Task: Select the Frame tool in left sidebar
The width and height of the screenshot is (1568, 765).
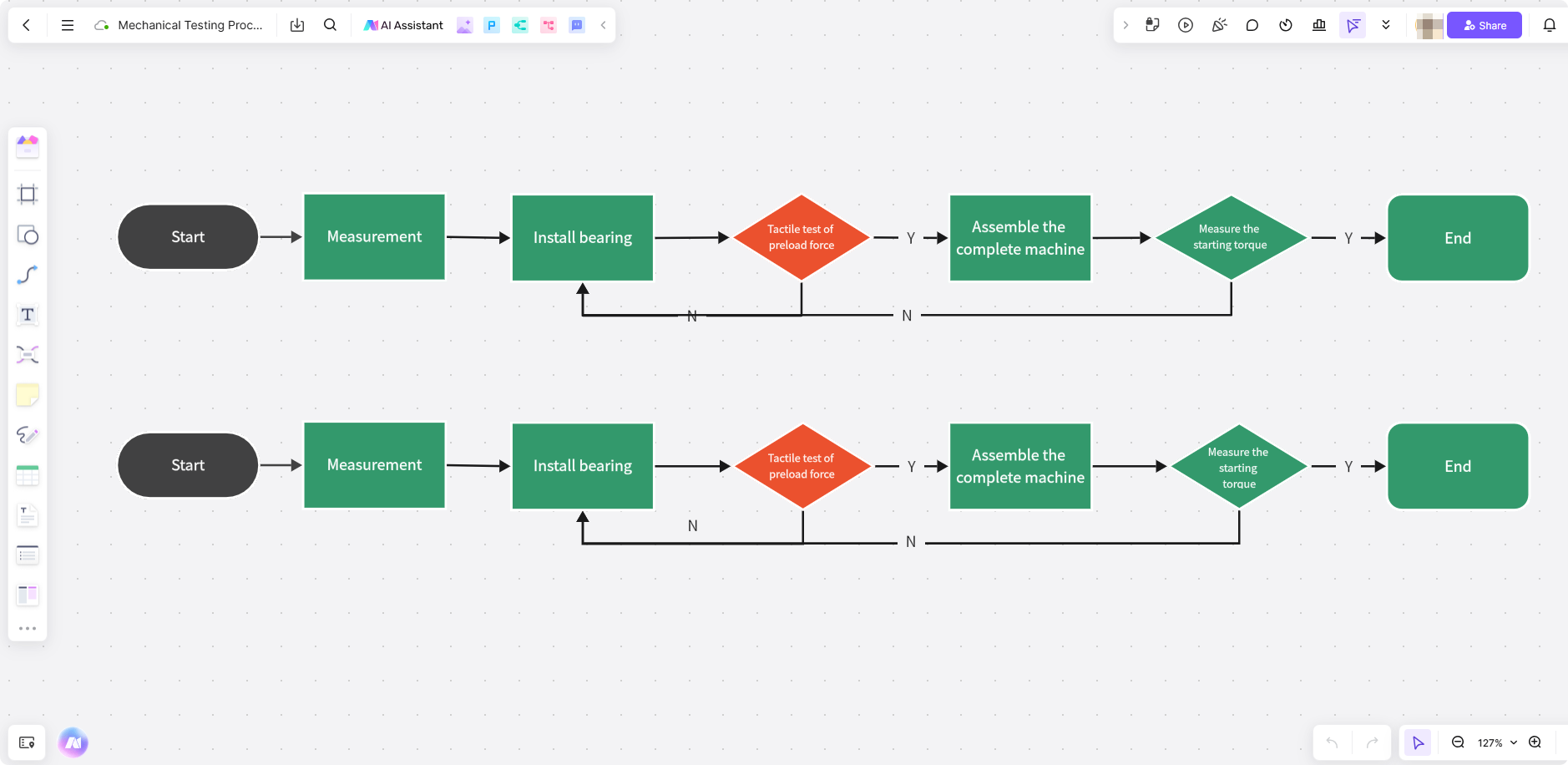Action: click(x=28, y=195)
